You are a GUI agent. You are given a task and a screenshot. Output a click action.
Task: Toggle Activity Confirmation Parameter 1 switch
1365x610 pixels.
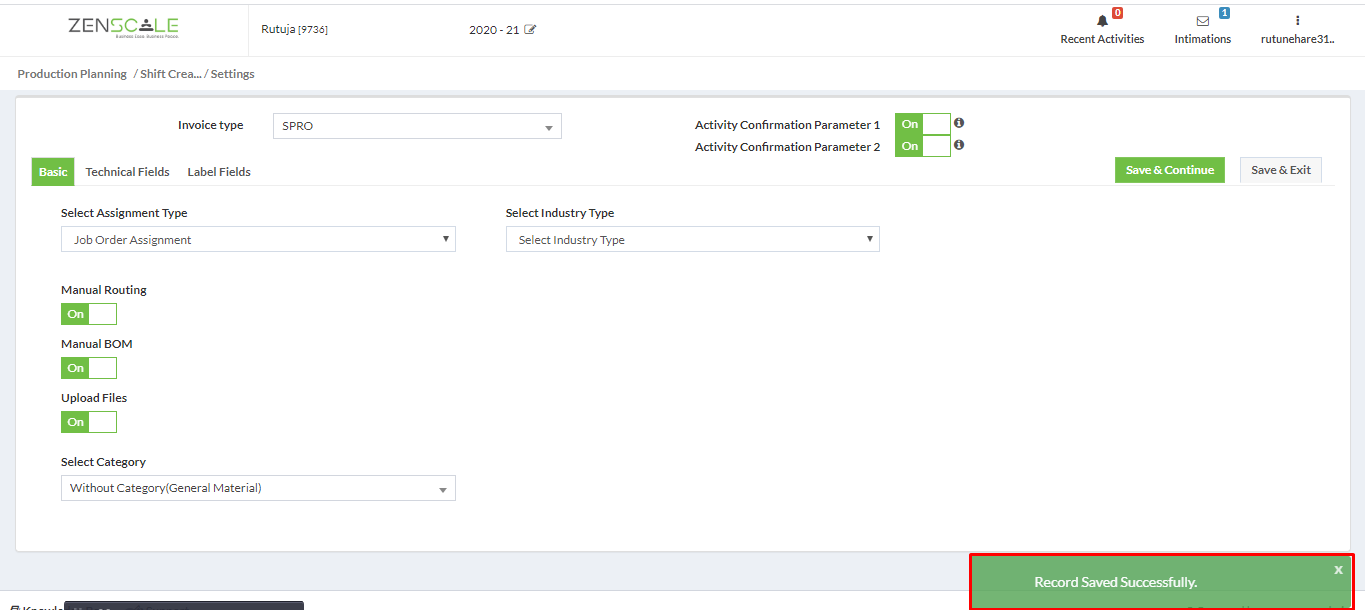pos(923,124)
